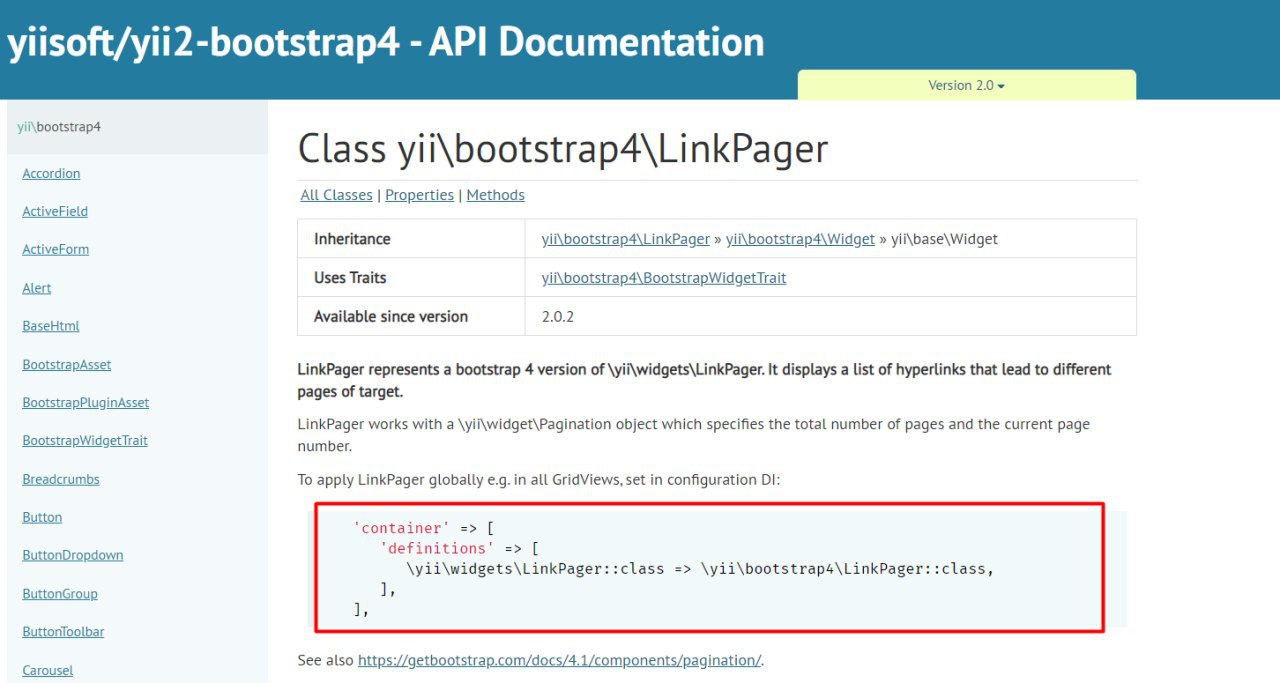
Task: Open the Accordion class page
Action: 51,173
